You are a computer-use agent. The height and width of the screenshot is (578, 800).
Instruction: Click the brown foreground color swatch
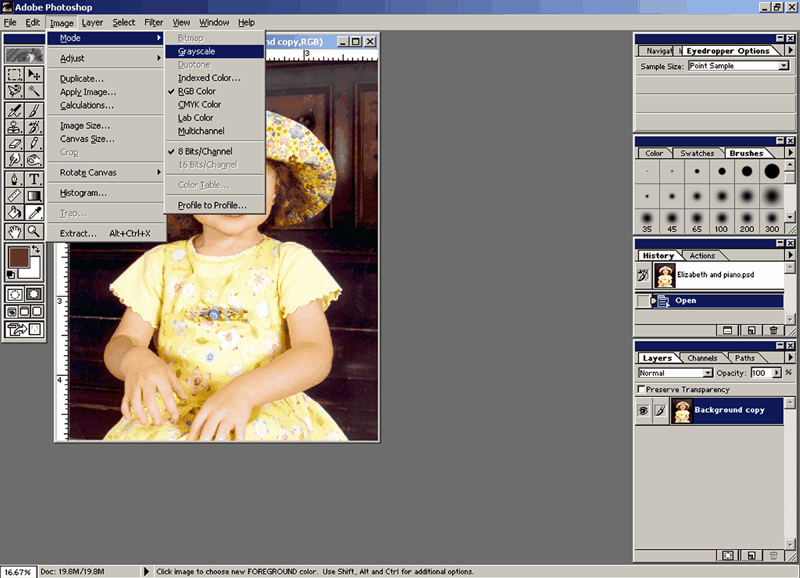[17, 258]
